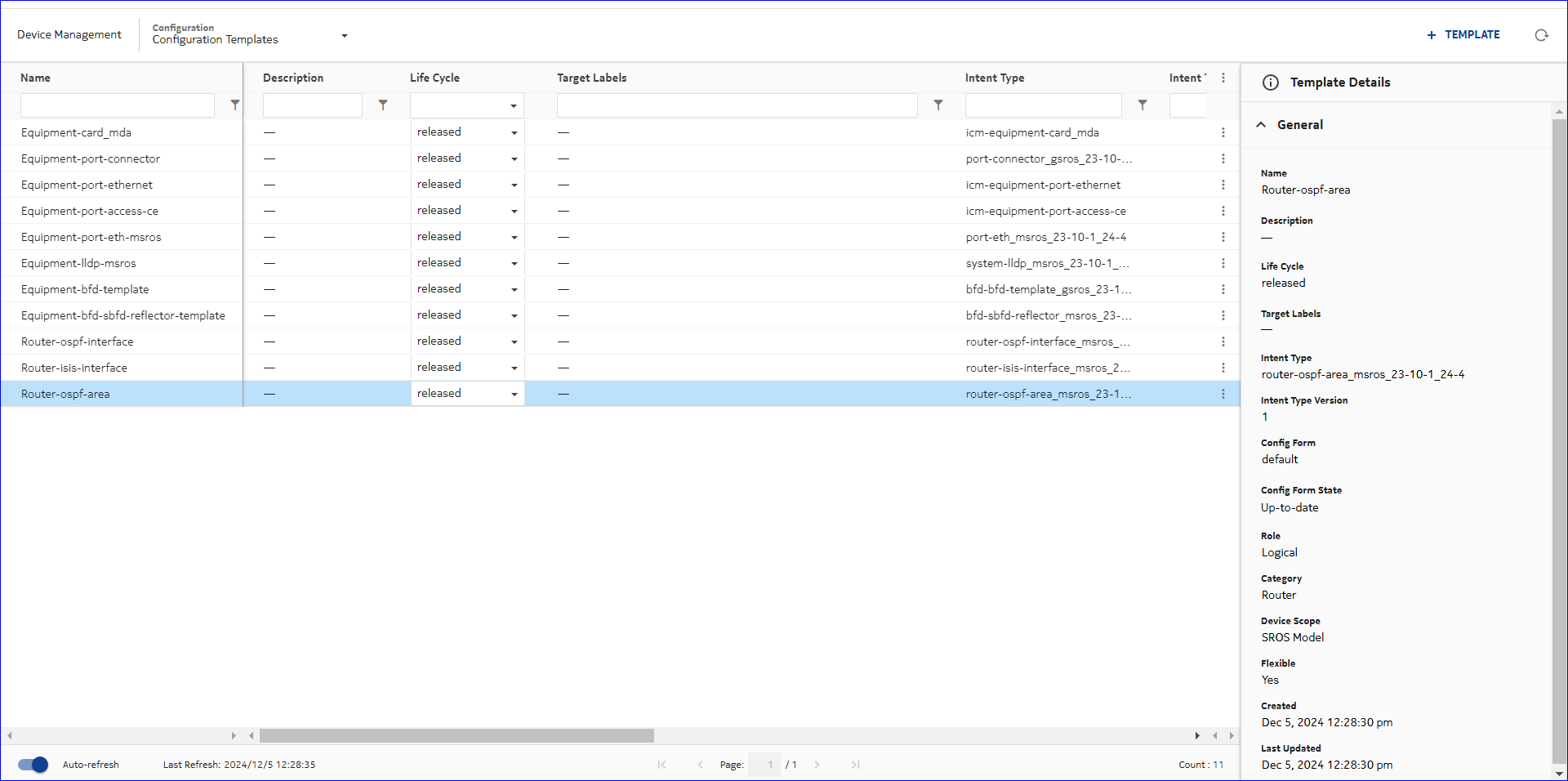1568x781 pixels.
Task: Select the Equipment-port-ethernet row
Action: click(87, 185)
